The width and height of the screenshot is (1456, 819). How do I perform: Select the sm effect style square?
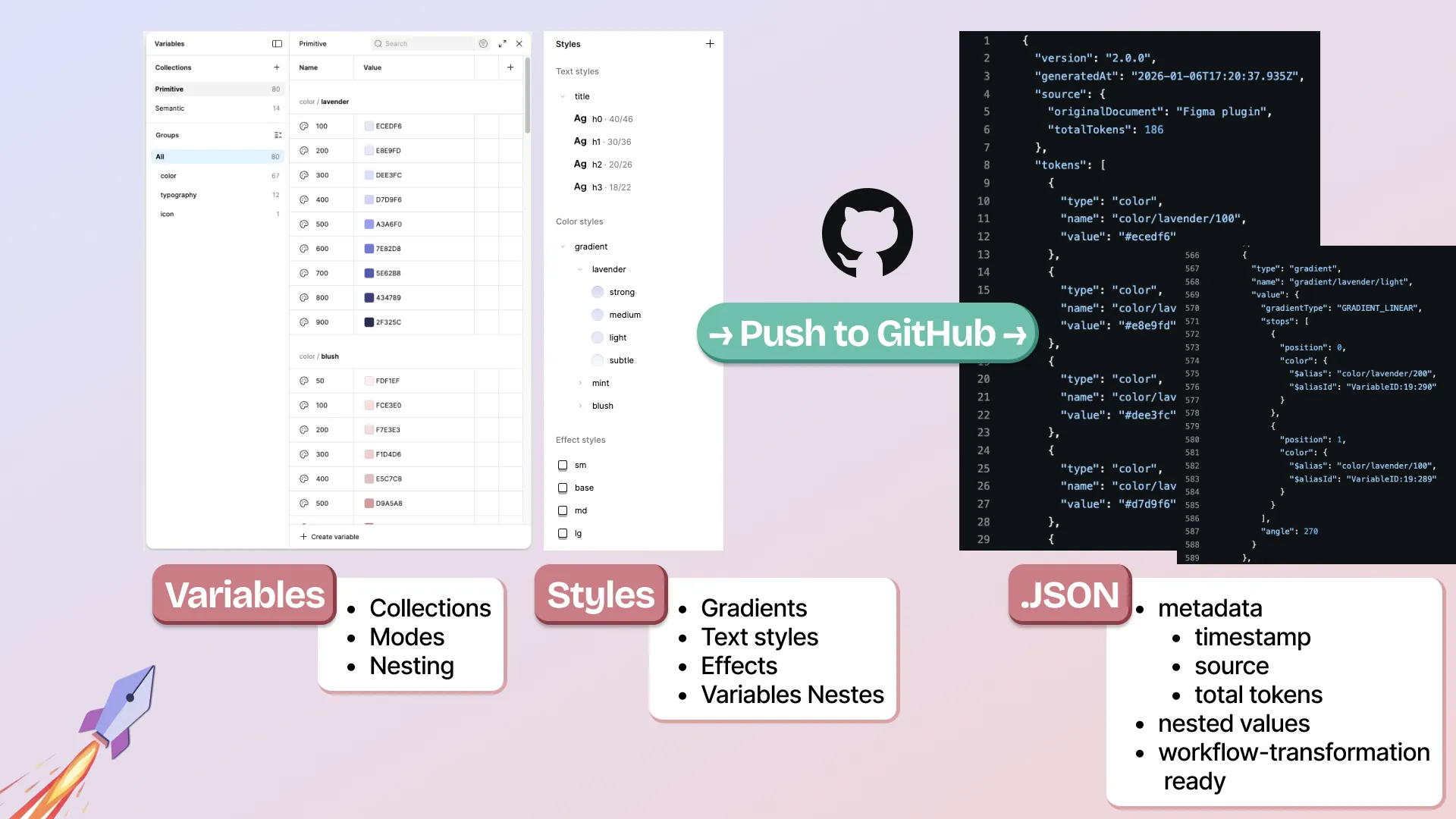tap(563, 466)
